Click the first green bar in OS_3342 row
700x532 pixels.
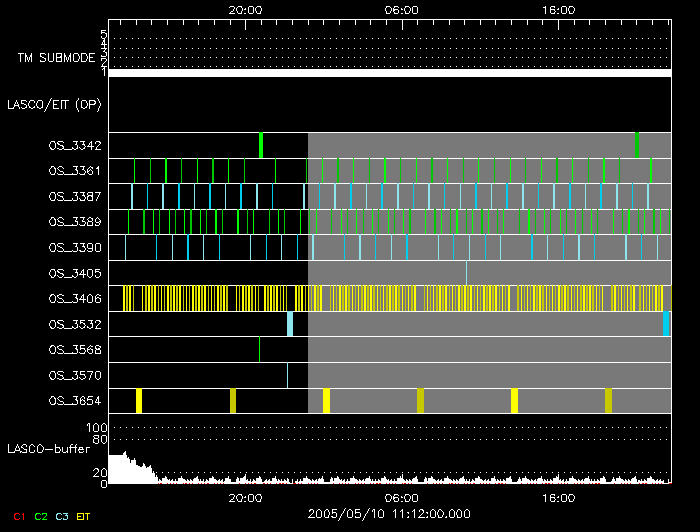tap(261, 145)
